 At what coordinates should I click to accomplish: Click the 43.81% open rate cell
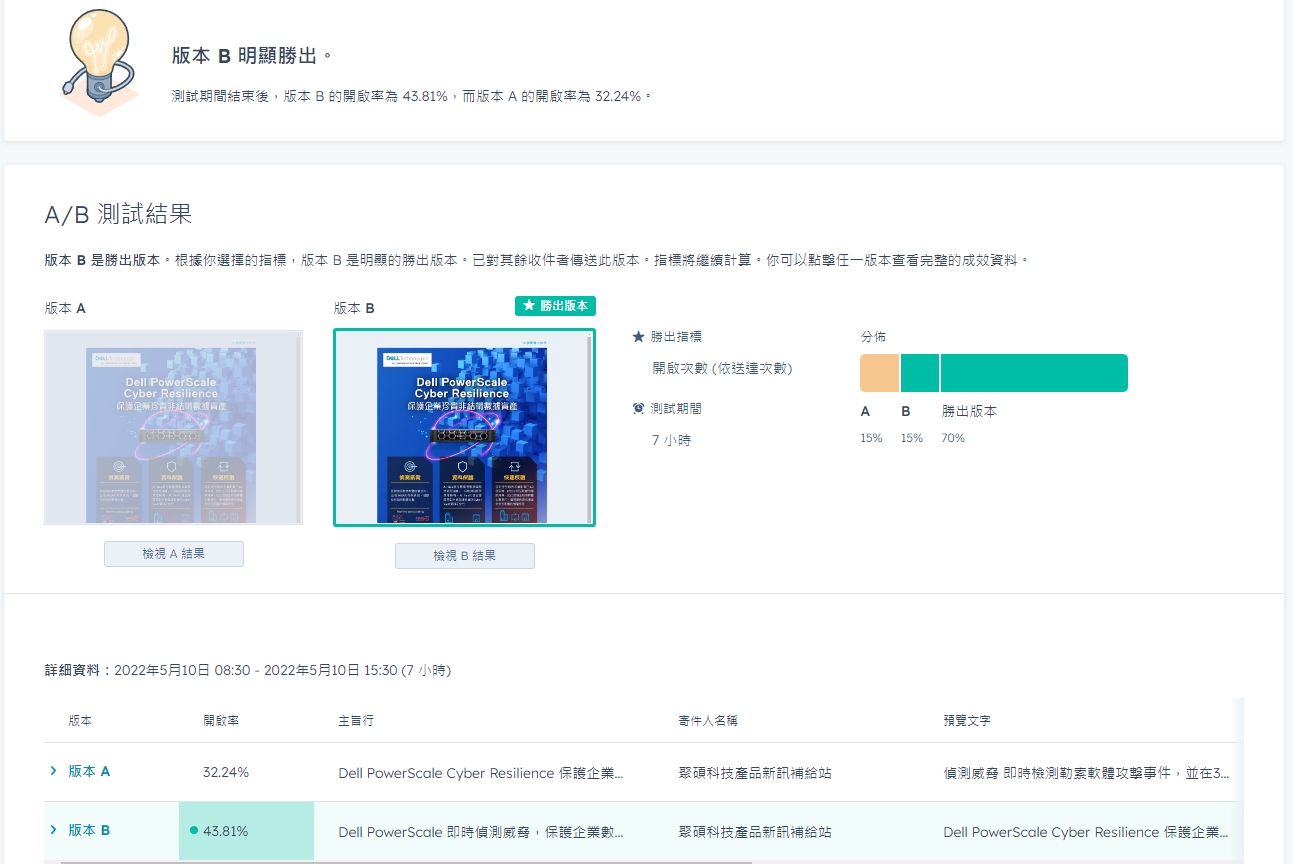[246, 831]
